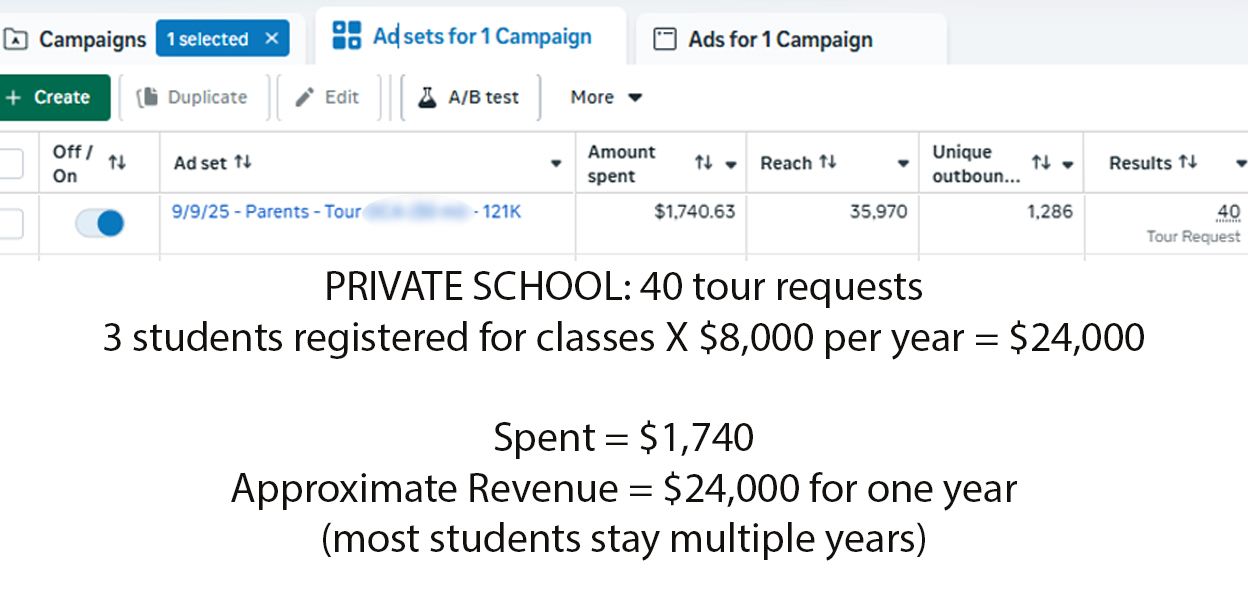Remove the 1 selected filter chip
Screen dimensions: 1248x600
tap(272, 39)
